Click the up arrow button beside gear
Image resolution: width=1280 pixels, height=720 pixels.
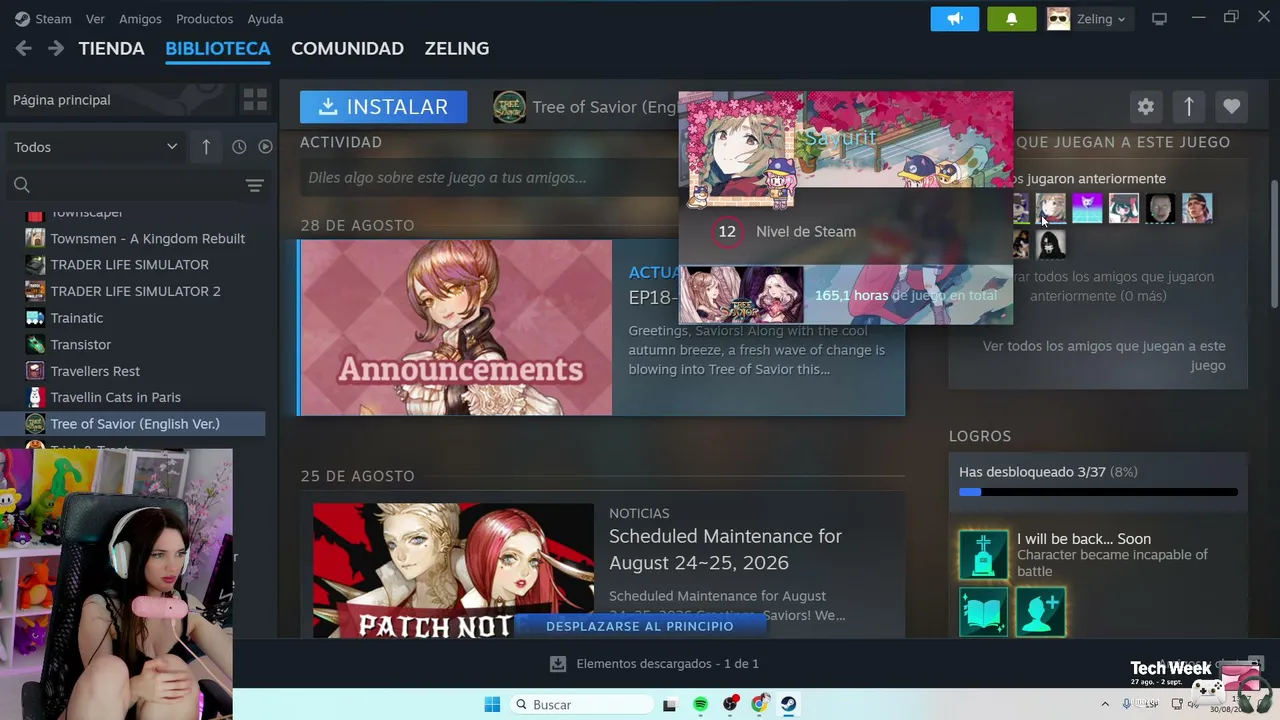[x=1189, y=107]
